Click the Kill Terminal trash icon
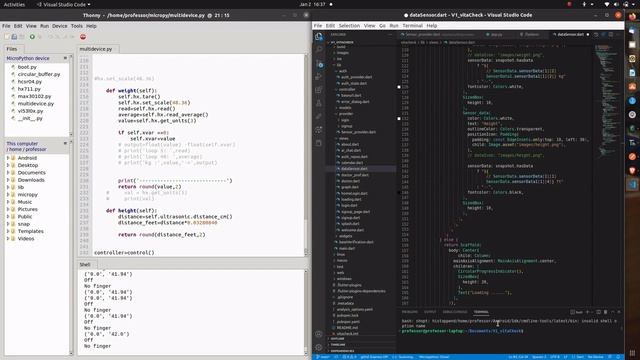 tap(605, 312)
